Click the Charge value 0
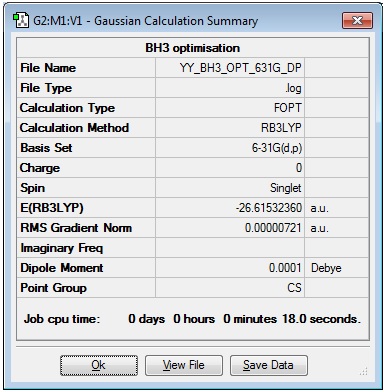 (x=299, y=168)
